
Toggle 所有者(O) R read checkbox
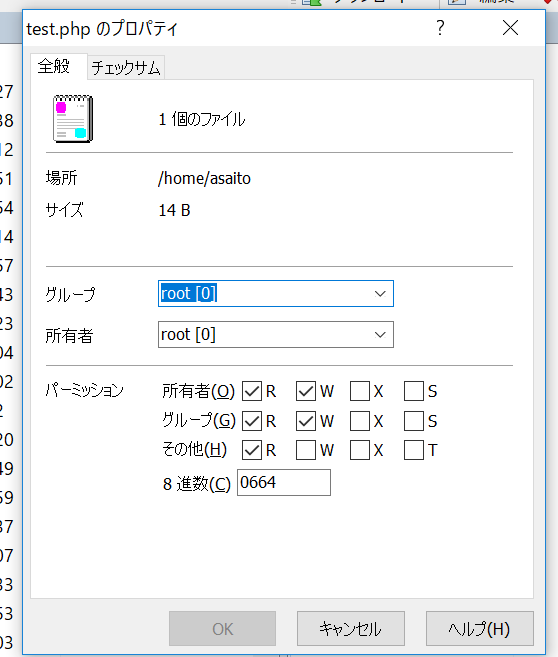click(252, 391)
